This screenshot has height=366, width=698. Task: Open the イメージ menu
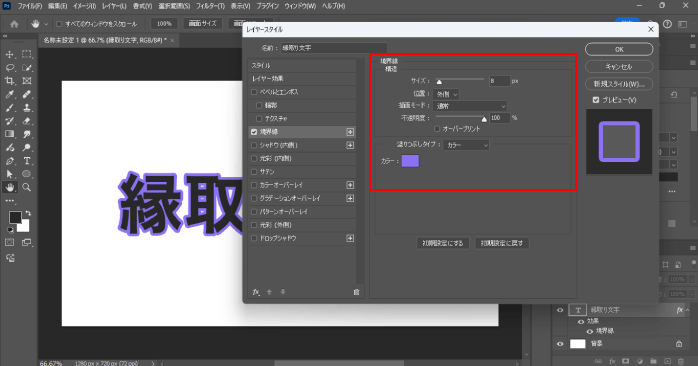[x=84, y=6]
